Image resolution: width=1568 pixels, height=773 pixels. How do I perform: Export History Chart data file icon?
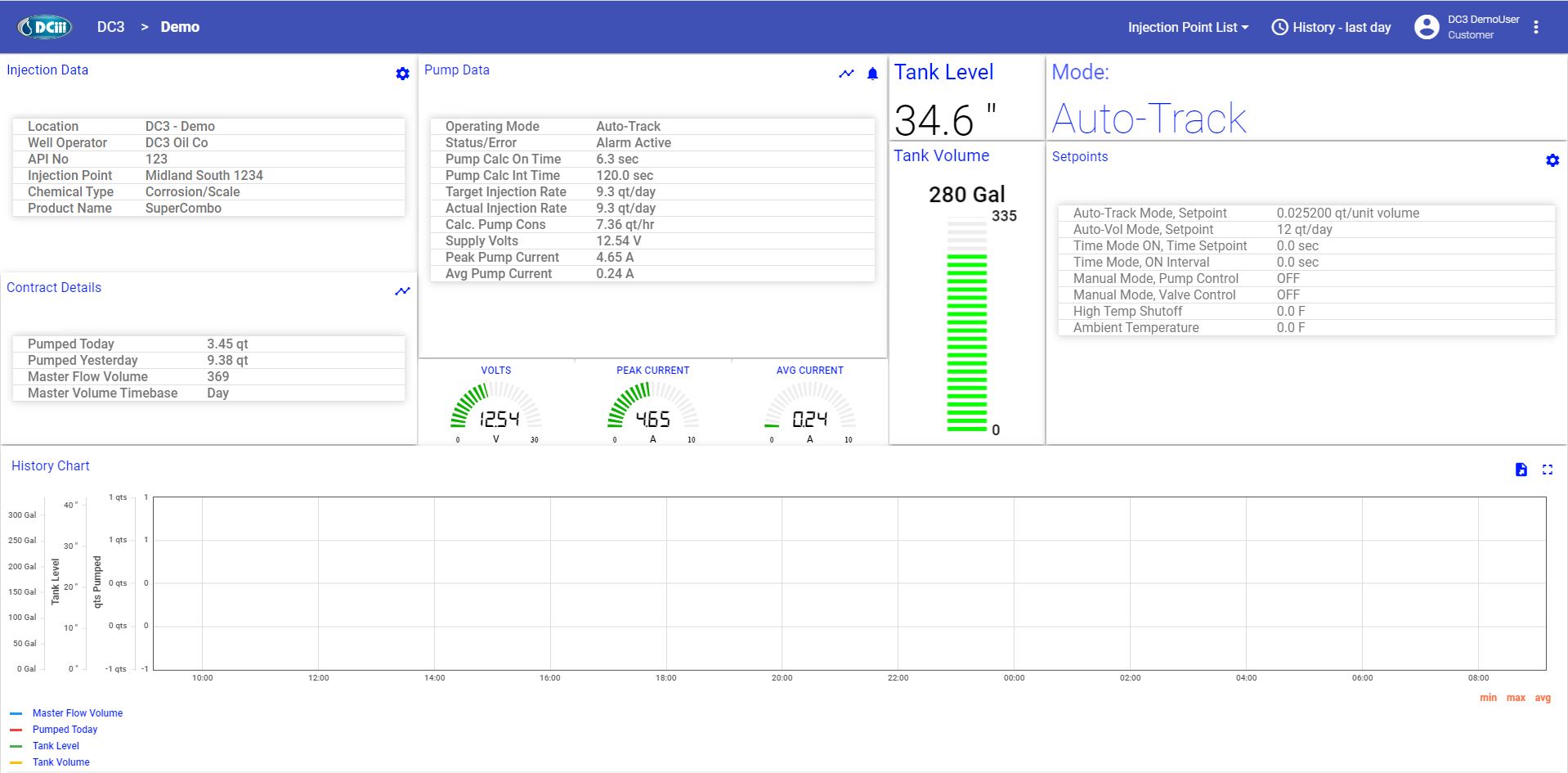tap(1521, 470)
